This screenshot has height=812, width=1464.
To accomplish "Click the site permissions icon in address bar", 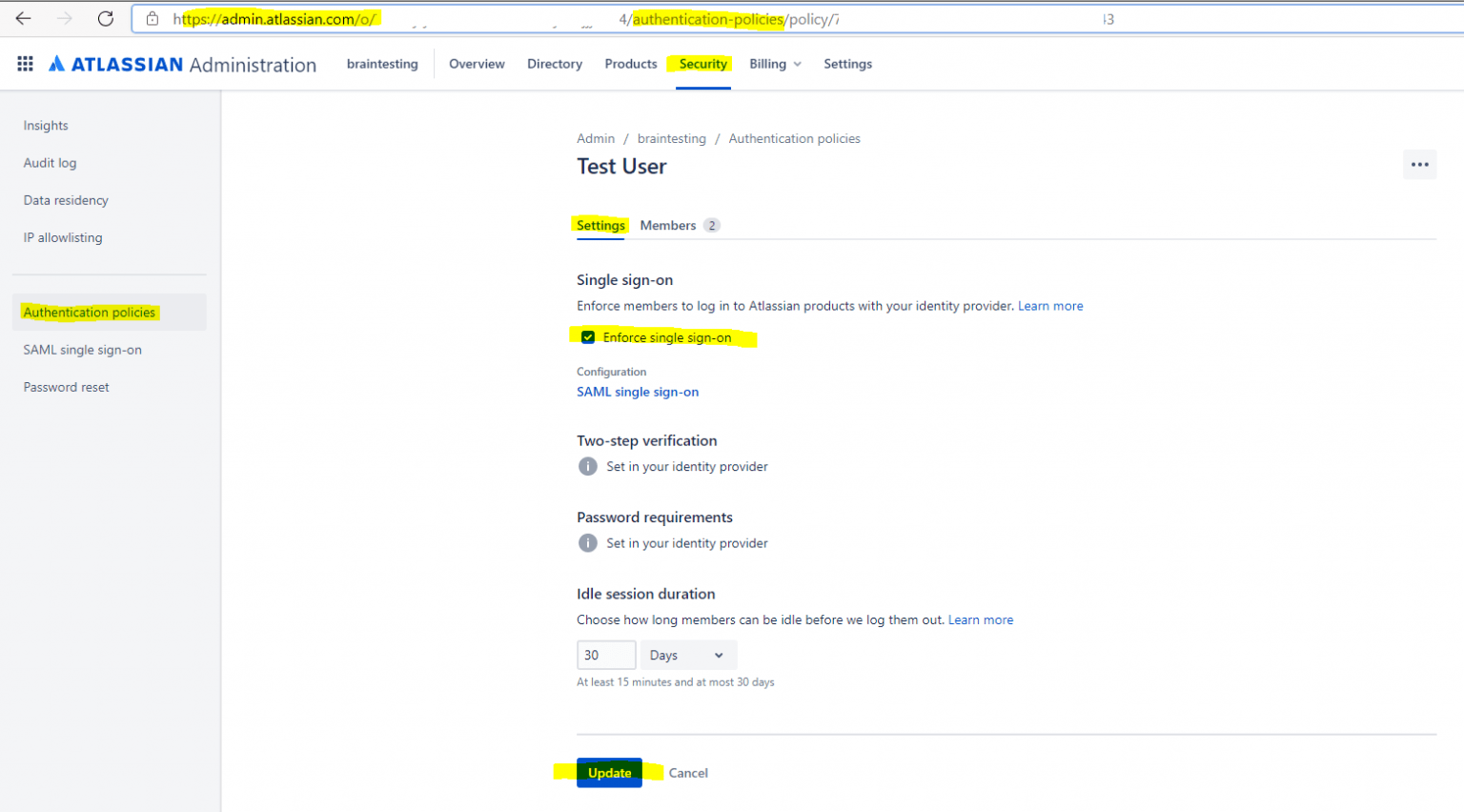I will pyautogui.click(x=152, y=18).
